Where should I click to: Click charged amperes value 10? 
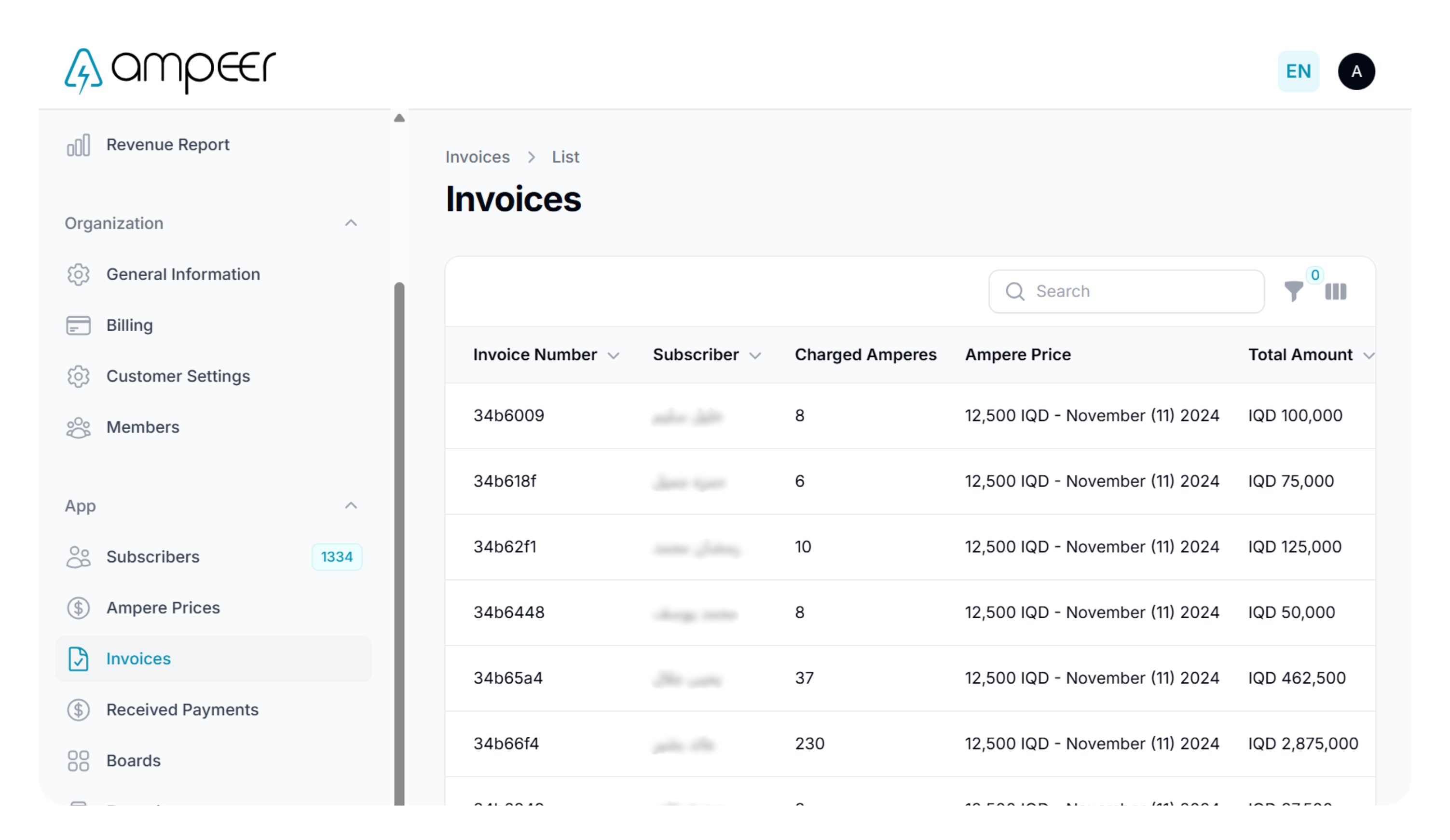point(803,546)
